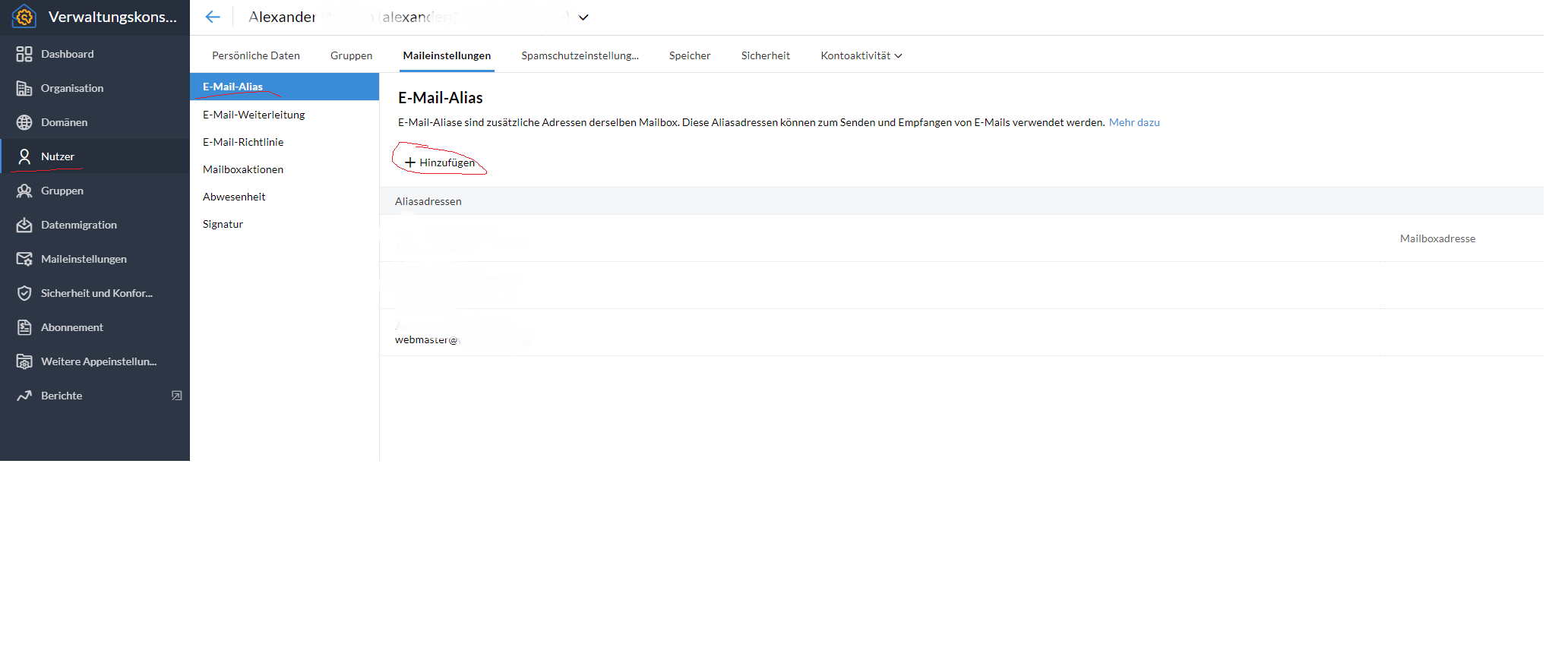Screen dimensions: 1568x656
Task: Click the Aliasadressen column header
Action: click(428, 201)
